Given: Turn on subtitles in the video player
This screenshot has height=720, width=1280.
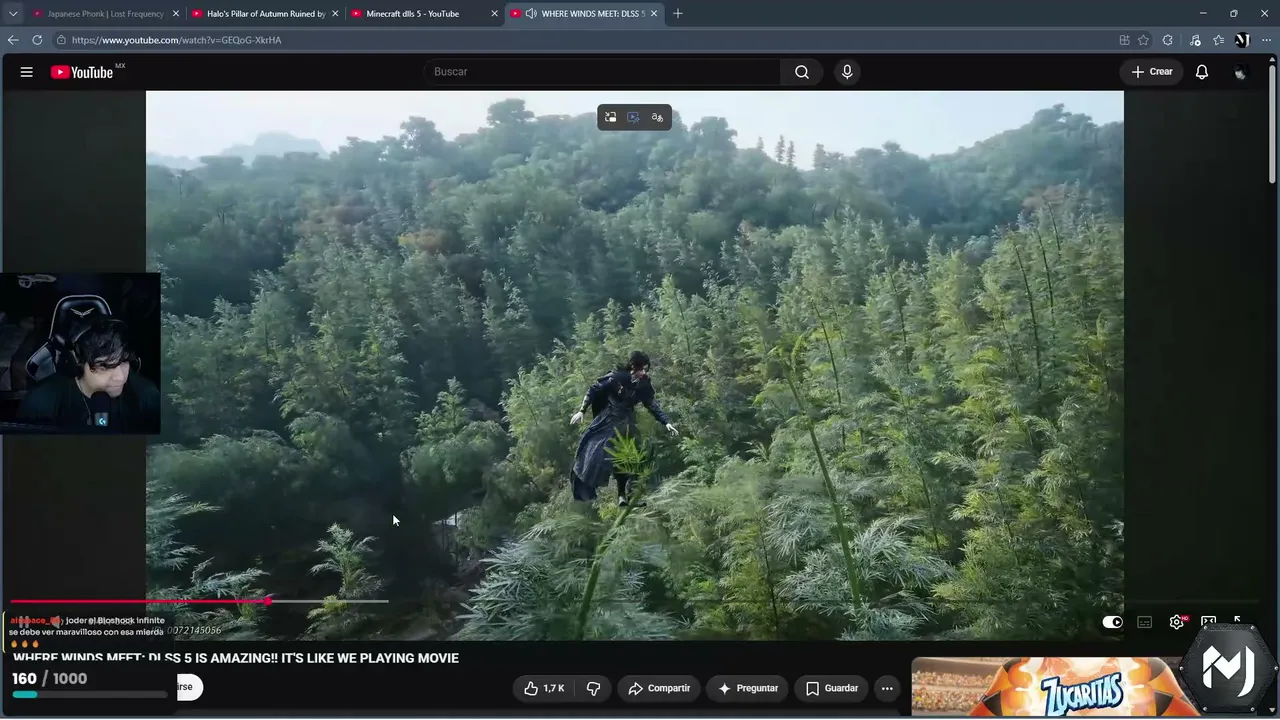Looking at the screenshot, I should tap(1145, 622).
